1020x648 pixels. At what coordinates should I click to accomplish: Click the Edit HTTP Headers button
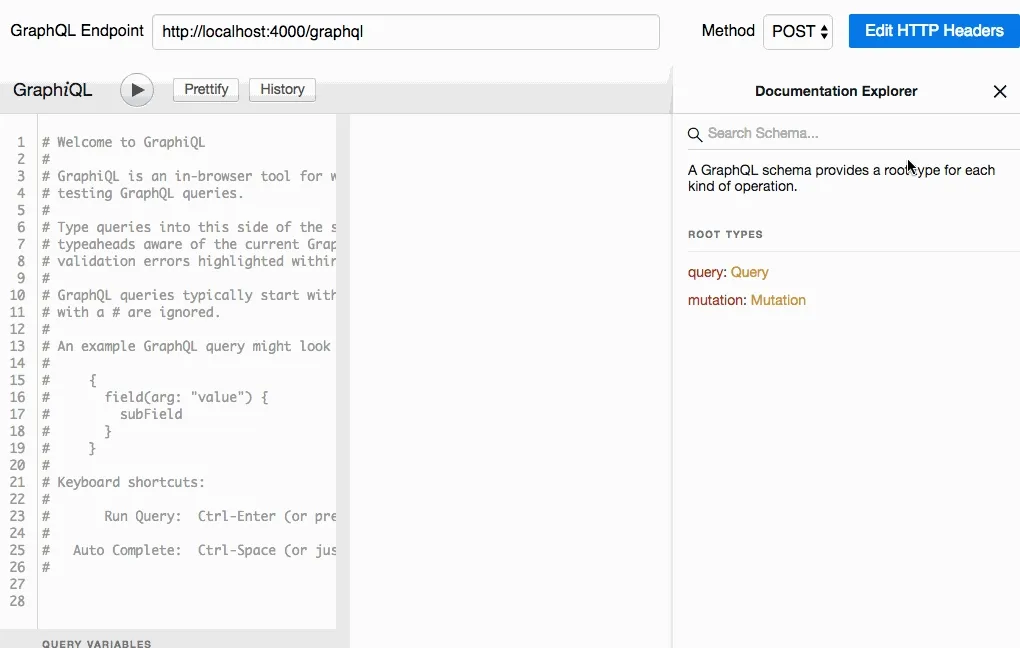tap(933, 31)
